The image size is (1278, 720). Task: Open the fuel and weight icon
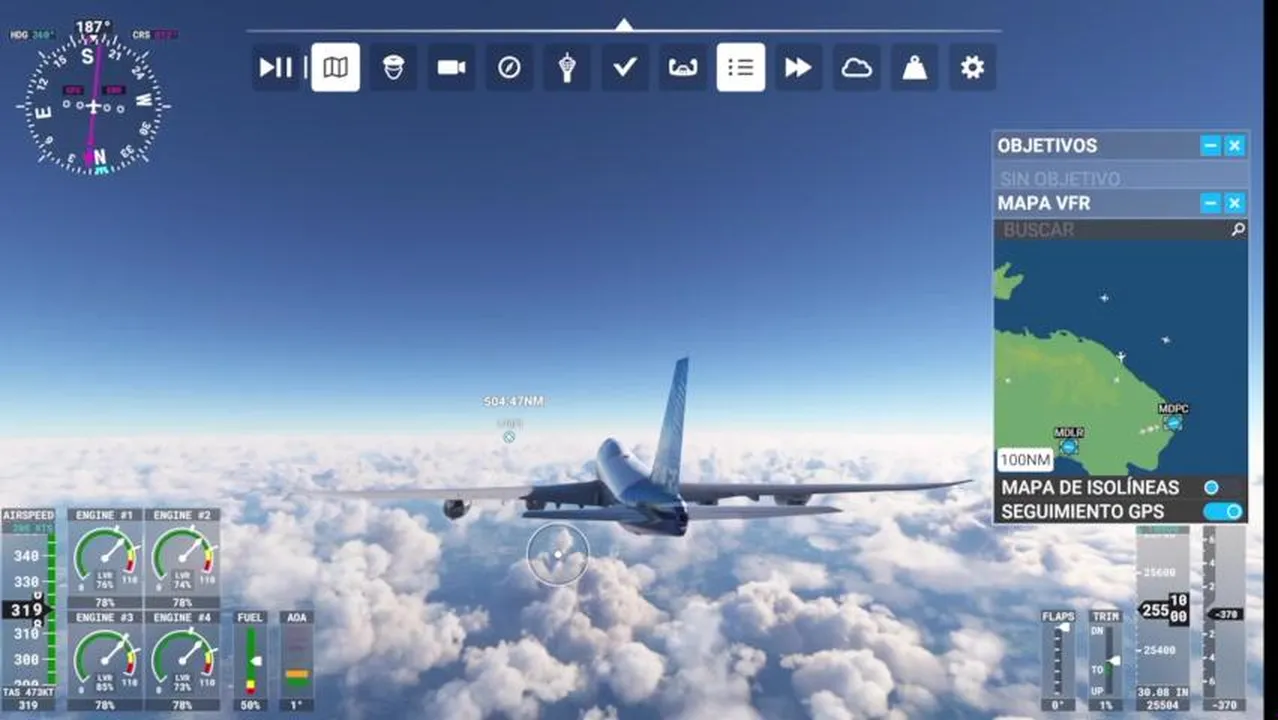[x=914, y=67]
